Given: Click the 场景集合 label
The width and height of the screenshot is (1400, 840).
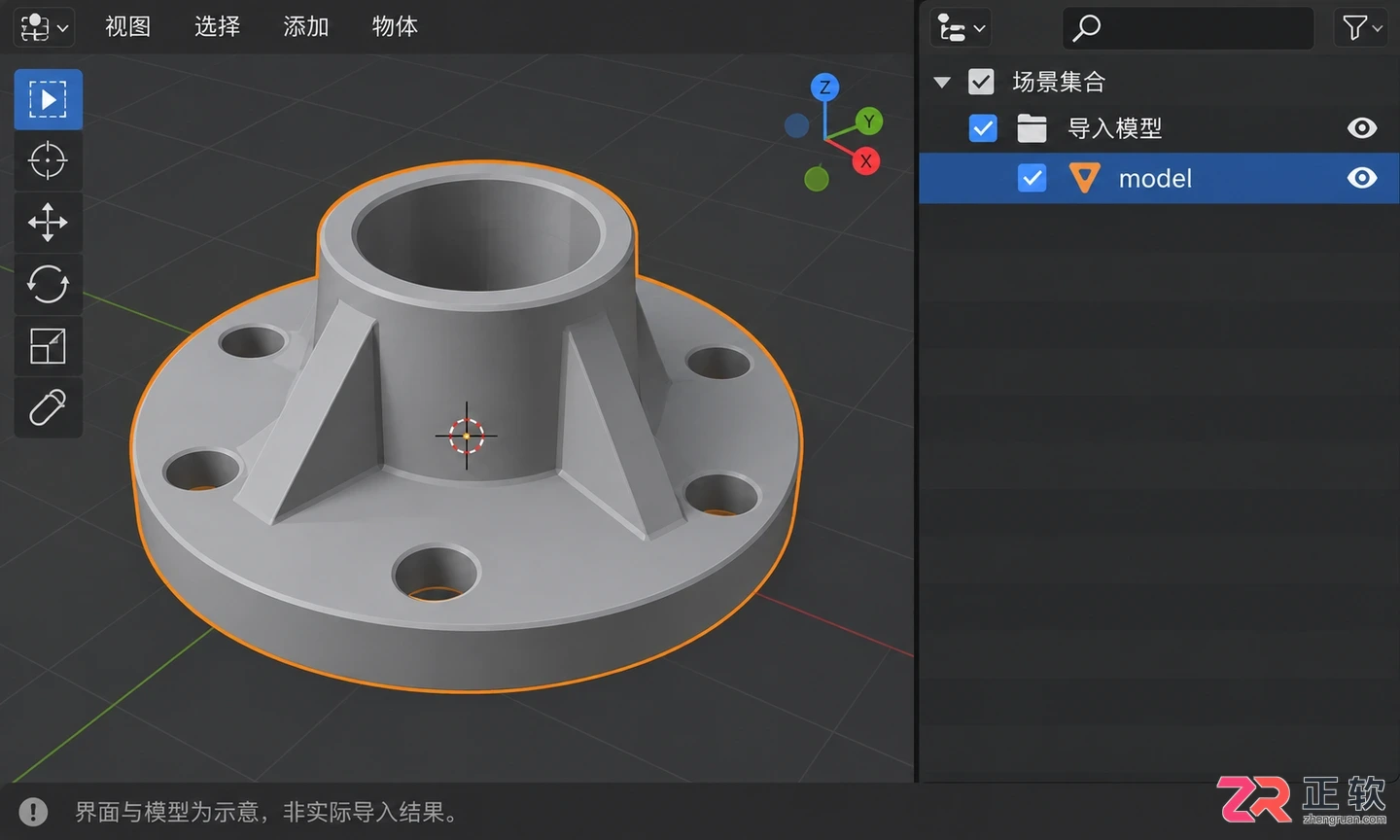Looking at the screenshot, I should pos(1059,82).
